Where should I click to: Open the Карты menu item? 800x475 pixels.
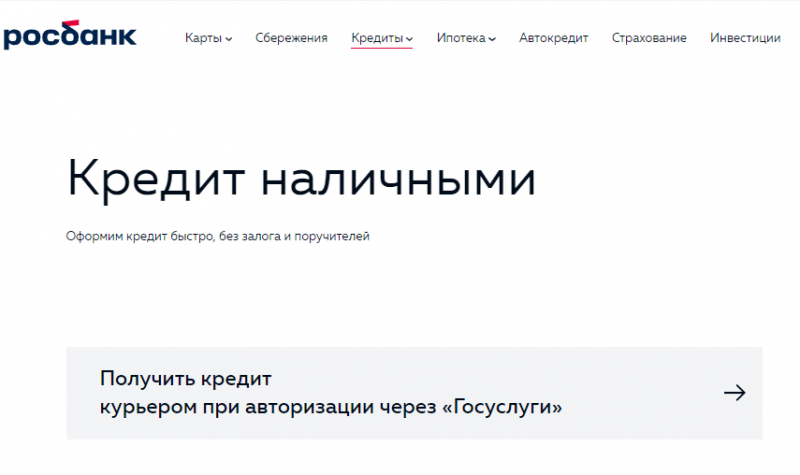click(x=204, y=38)
